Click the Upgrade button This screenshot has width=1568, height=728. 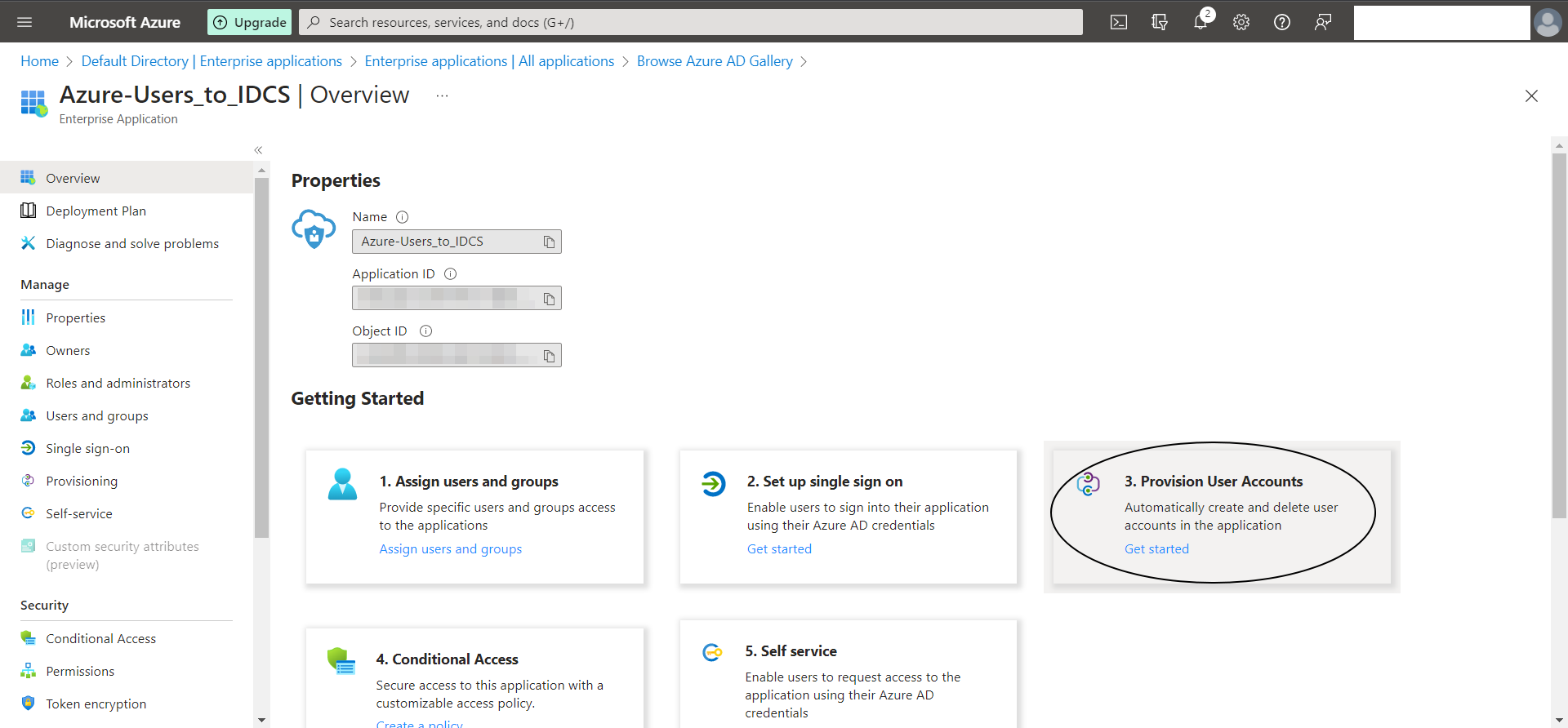tap(250, 22)
